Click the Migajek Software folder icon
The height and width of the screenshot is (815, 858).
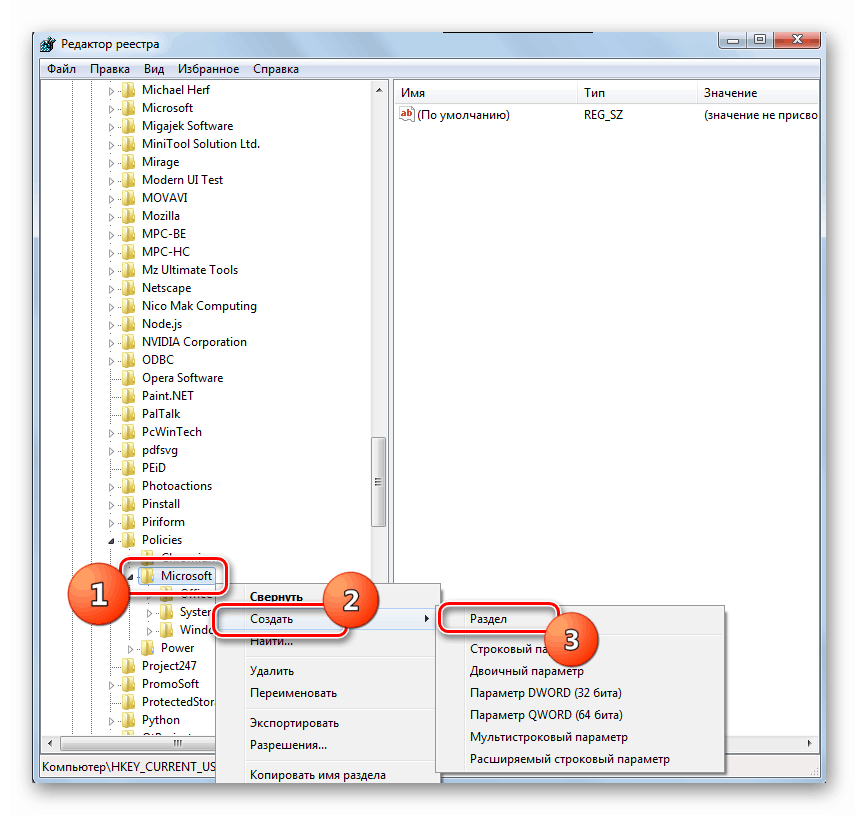tap(128, 126)
